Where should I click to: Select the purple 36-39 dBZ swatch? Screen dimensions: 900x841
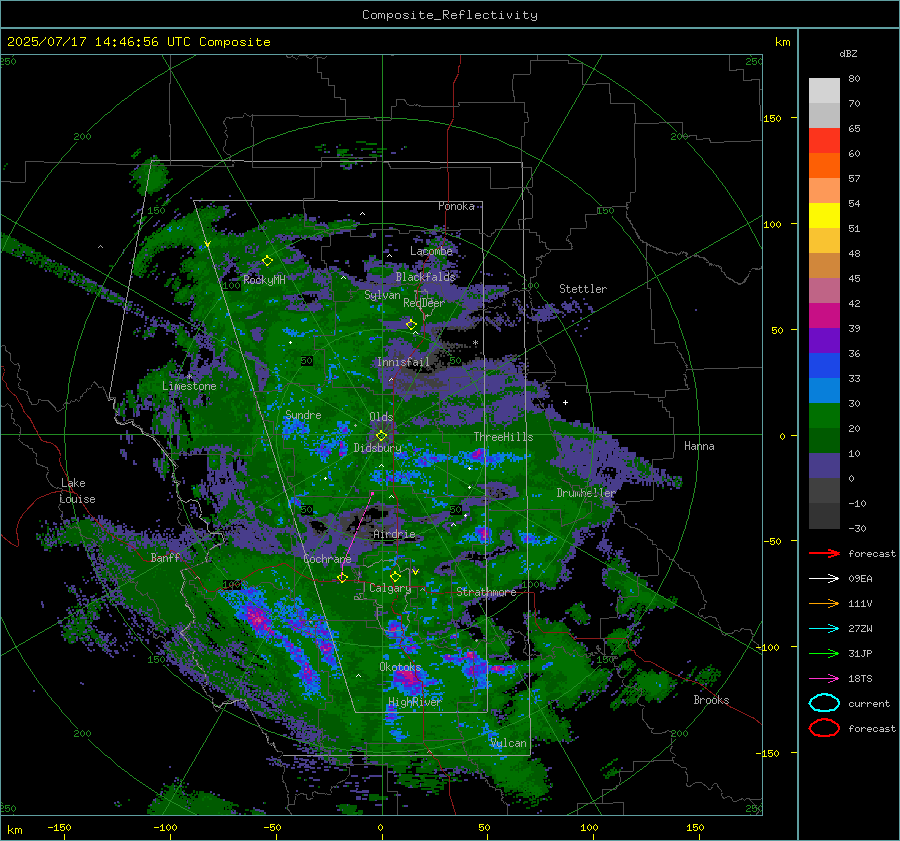click(x=824, y=341)
